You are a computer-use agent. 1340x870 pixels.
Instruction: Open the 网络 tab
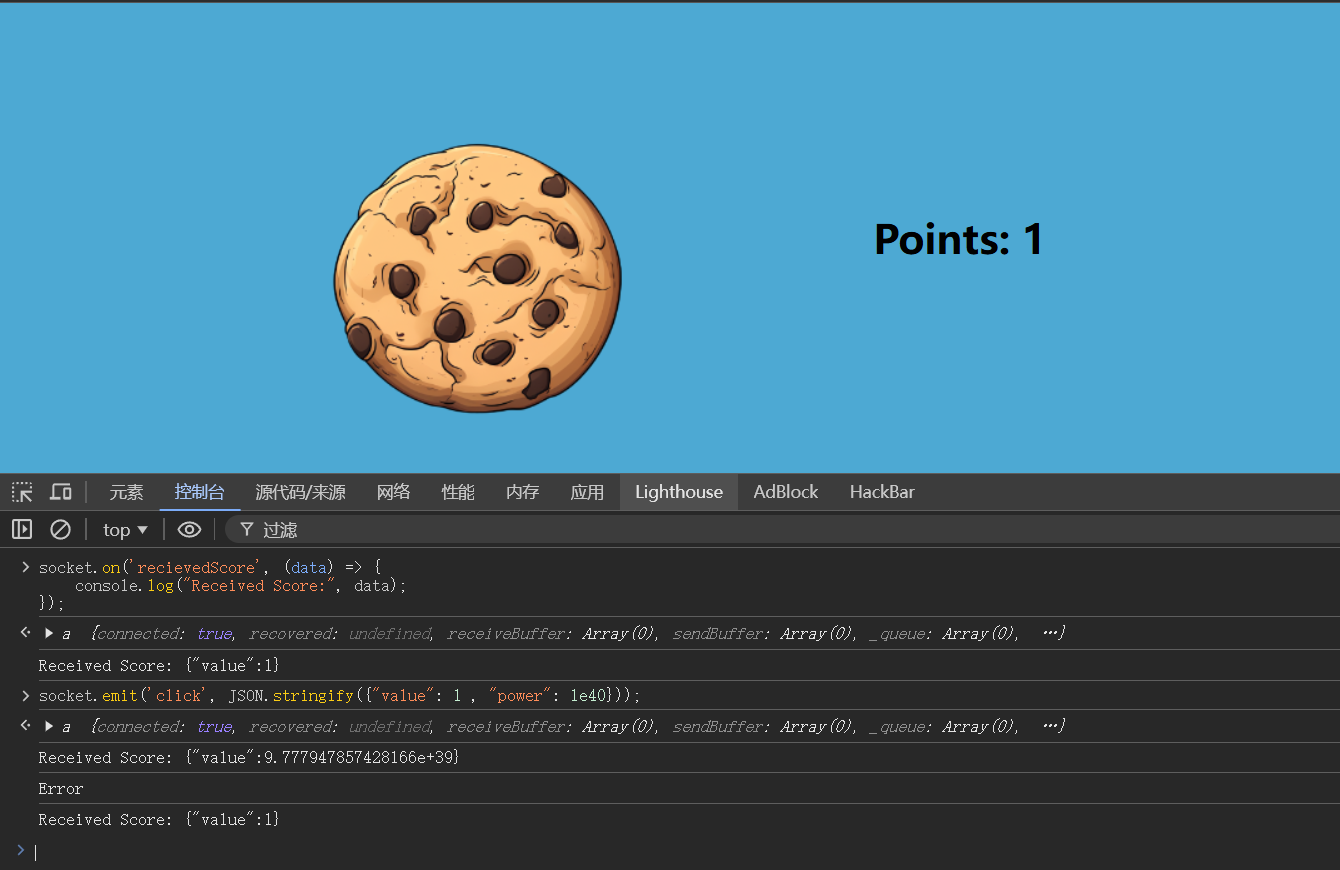pos(393,492)
